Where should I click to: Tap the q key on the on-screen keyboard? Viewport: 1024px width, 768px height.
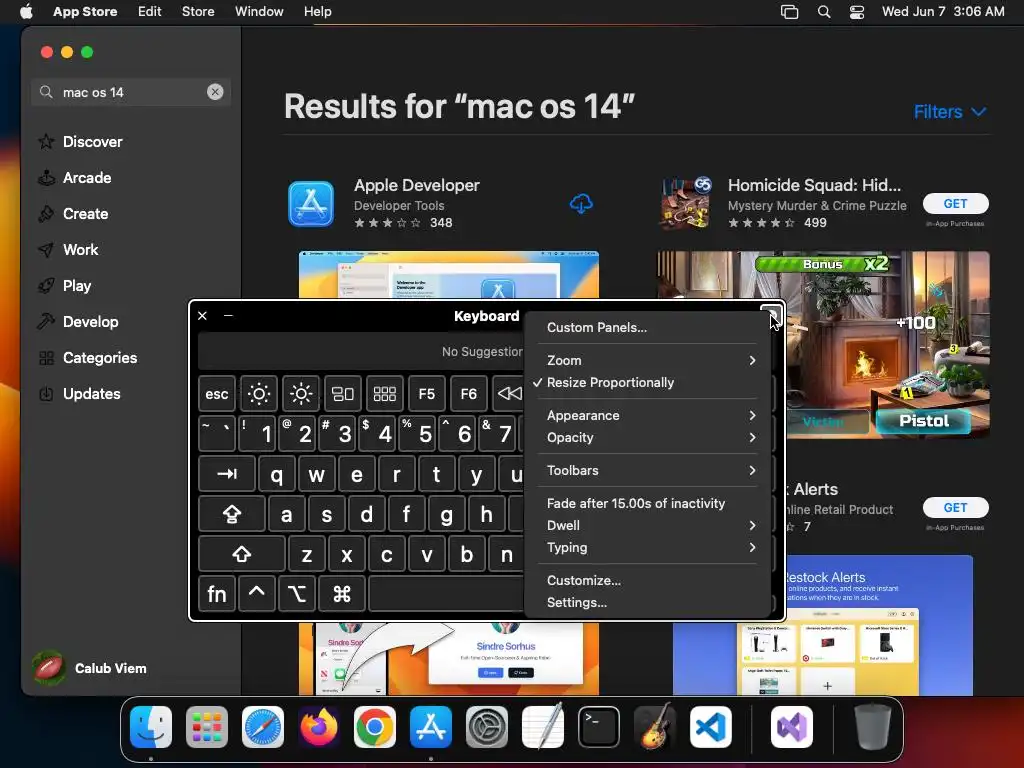pos(277,474)
